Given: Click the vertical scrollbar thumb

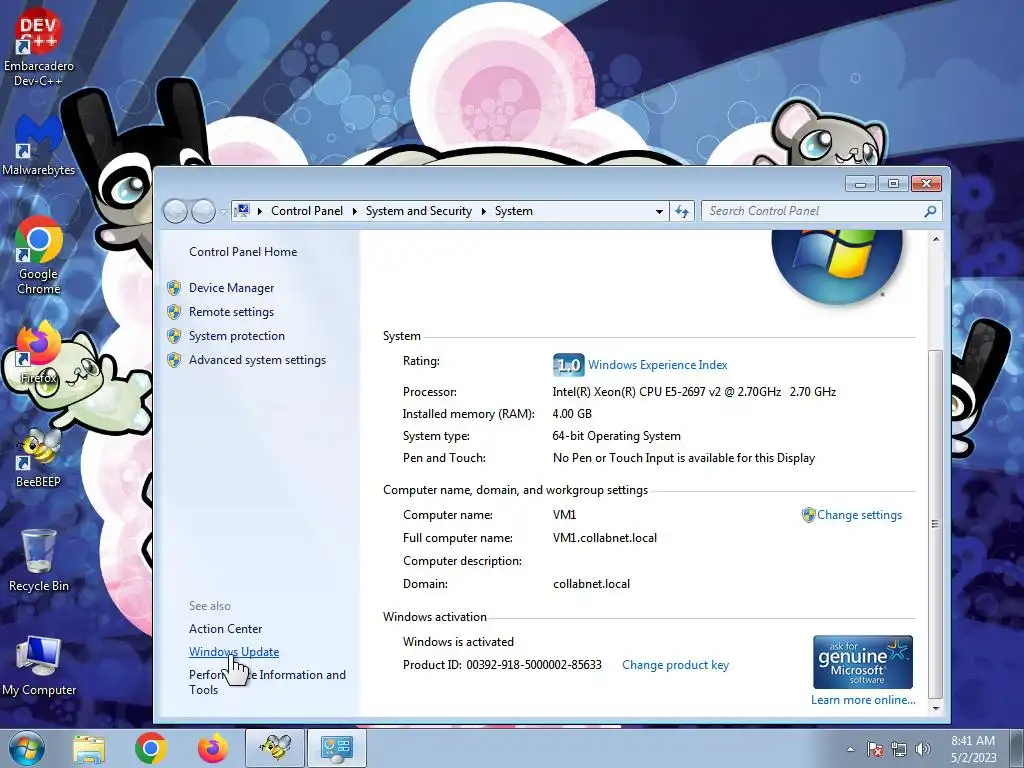Looking at the screenshot, I should click(936, 524).
